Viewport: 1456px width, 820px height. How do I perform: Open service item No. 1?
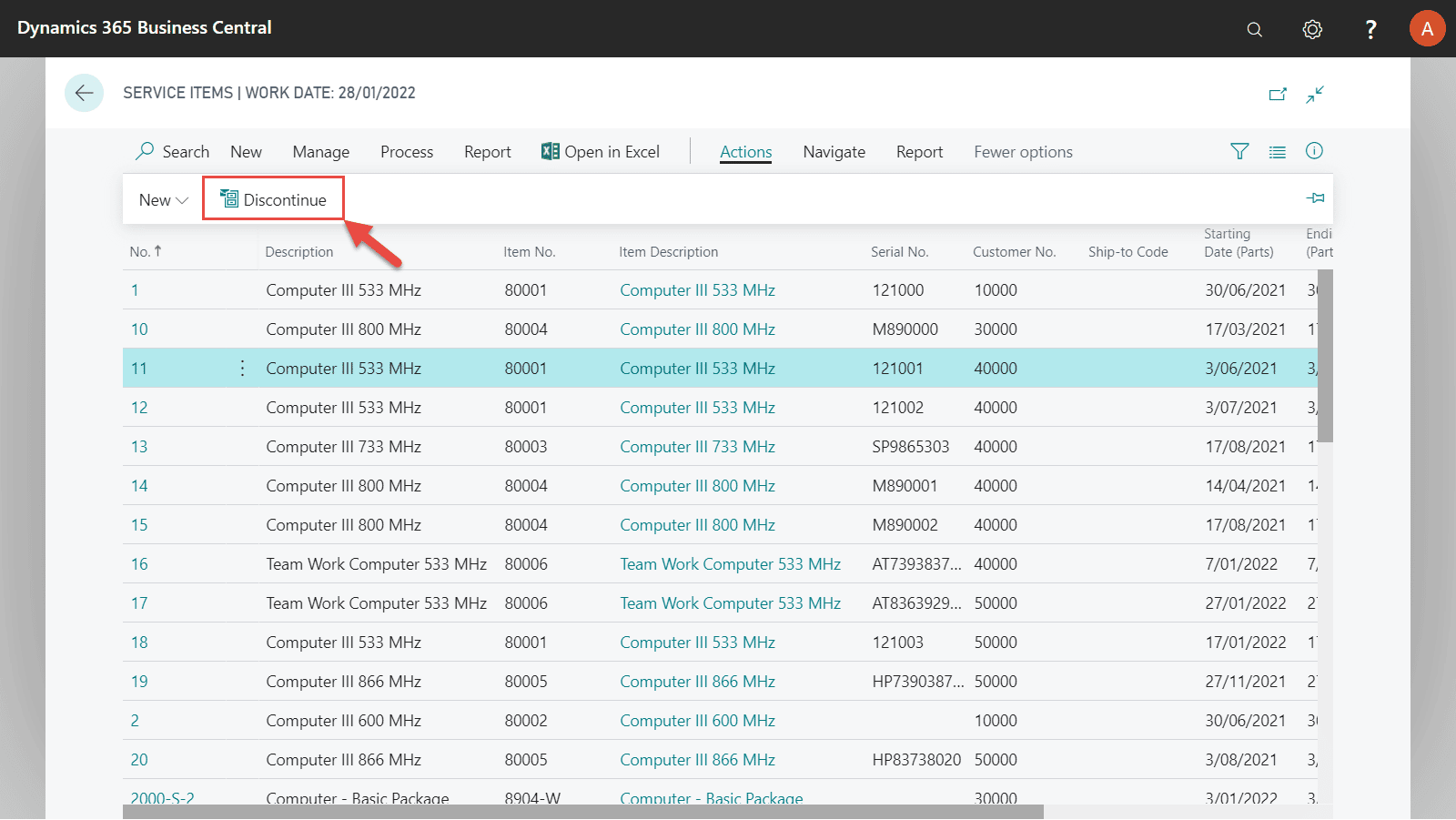click(135, 290)
